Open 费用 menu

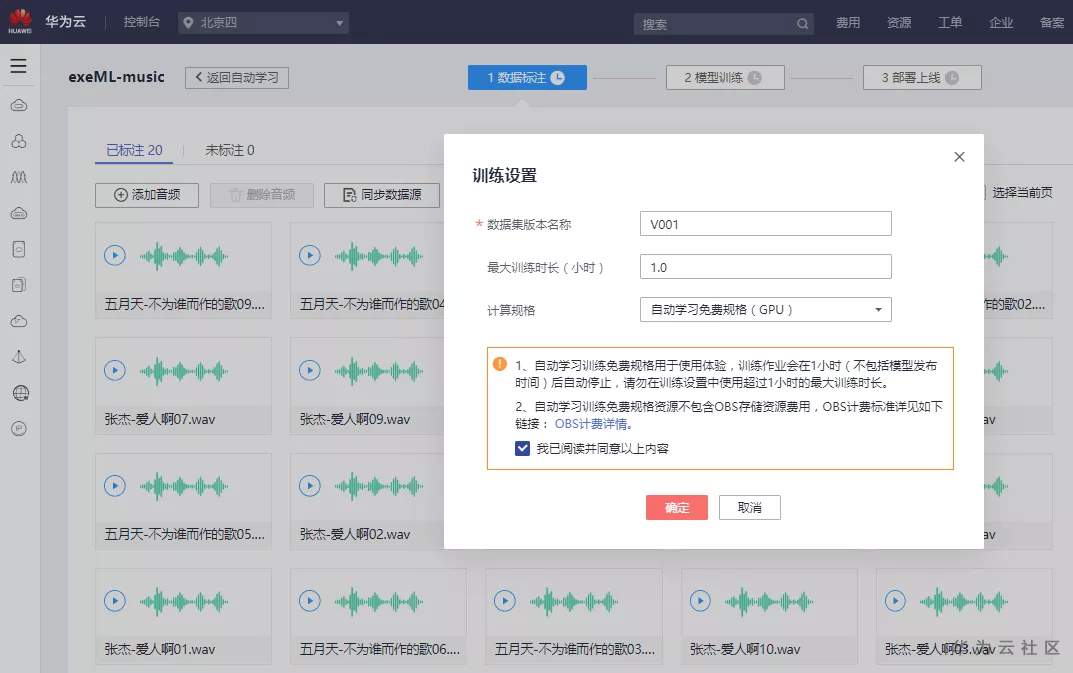click(x=848, y=23)
